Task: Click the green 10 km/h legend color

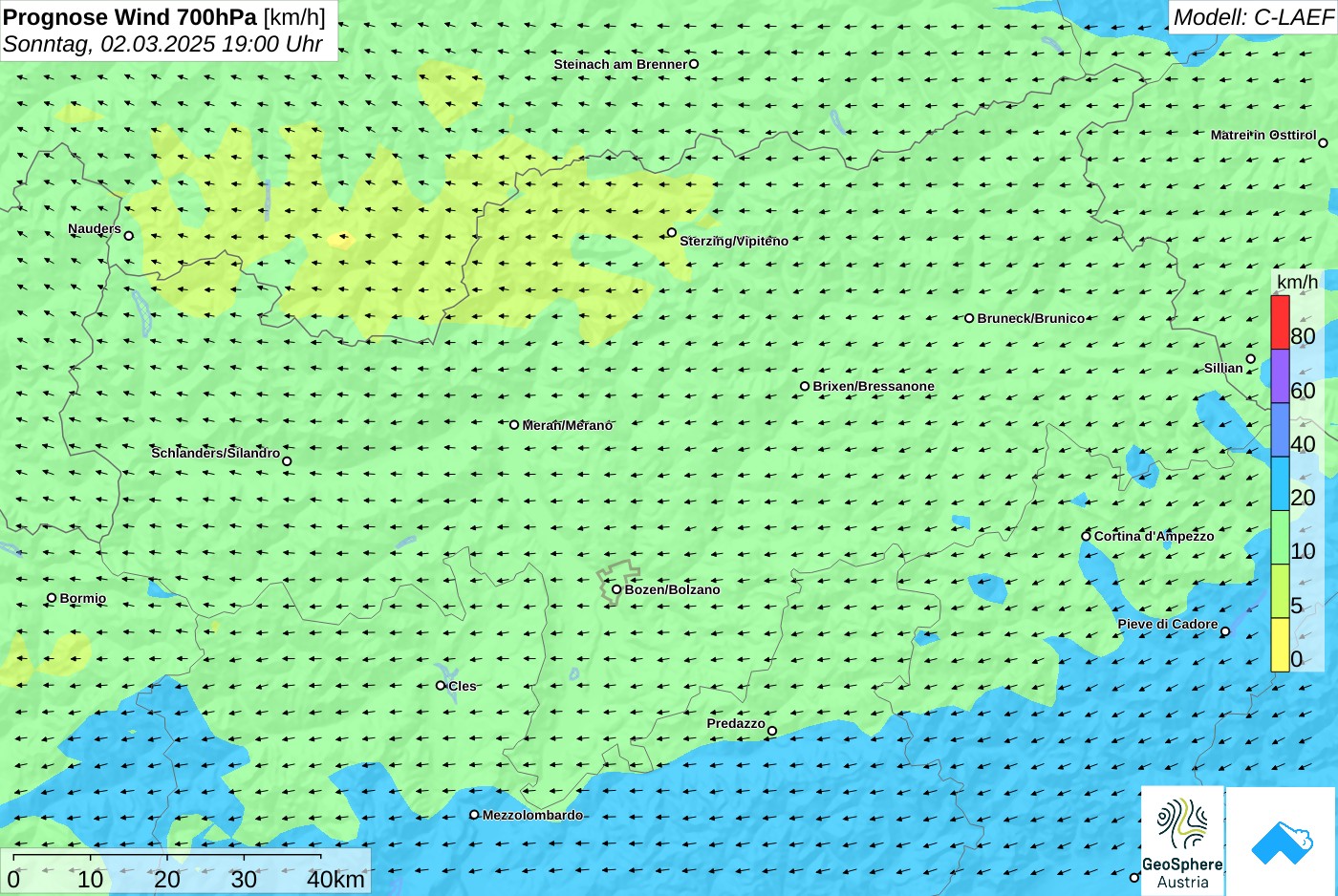Action: point(1280,538)
